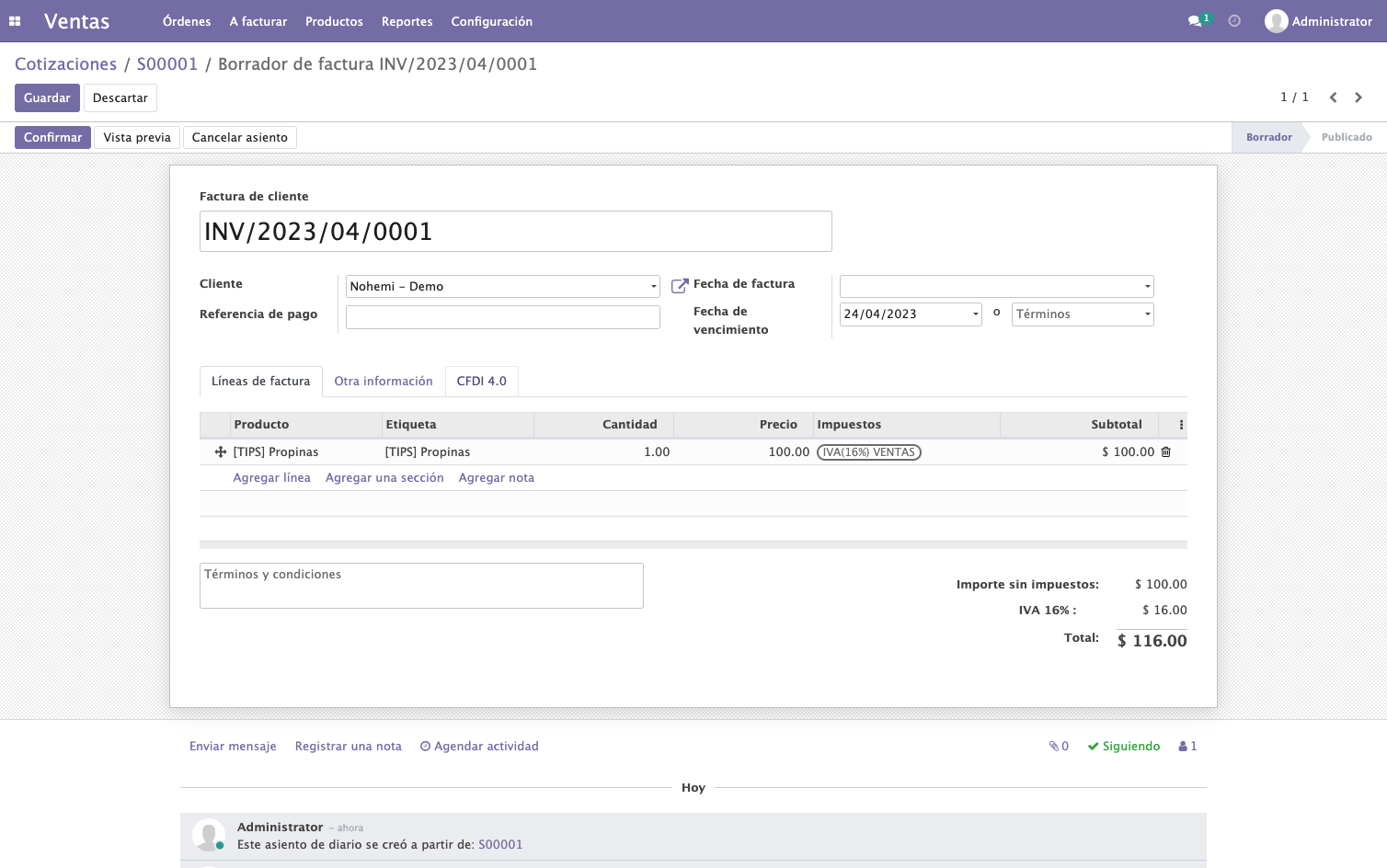Focus the Referencia de pago field
Viewport: 1387px width, 868px height.
(x=503, y=317)
